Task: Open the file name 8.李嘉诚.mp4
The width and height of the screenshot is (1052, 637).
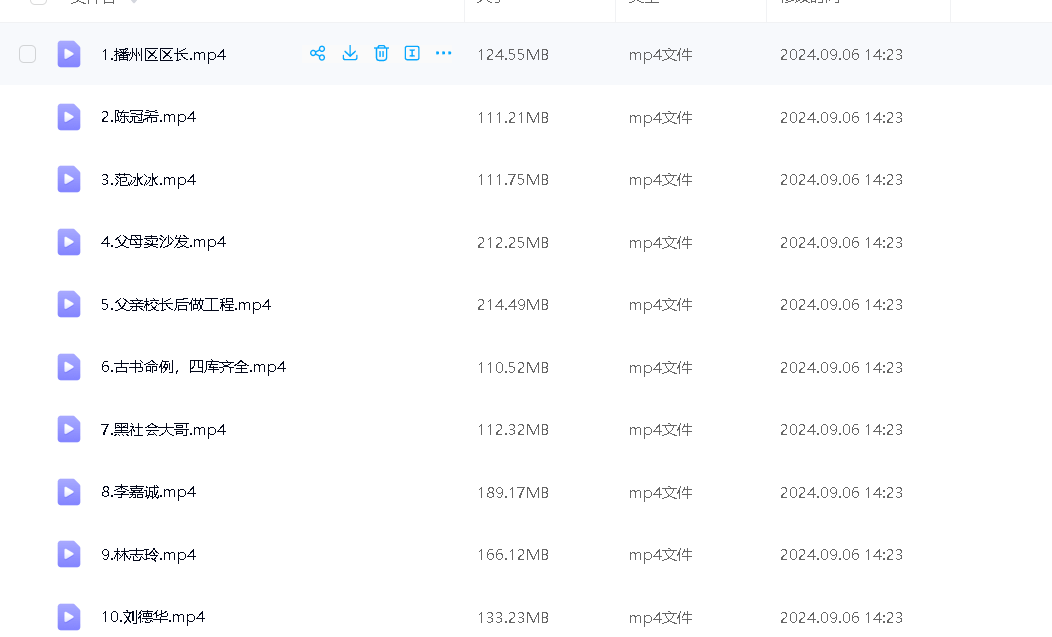Action: 148,492
